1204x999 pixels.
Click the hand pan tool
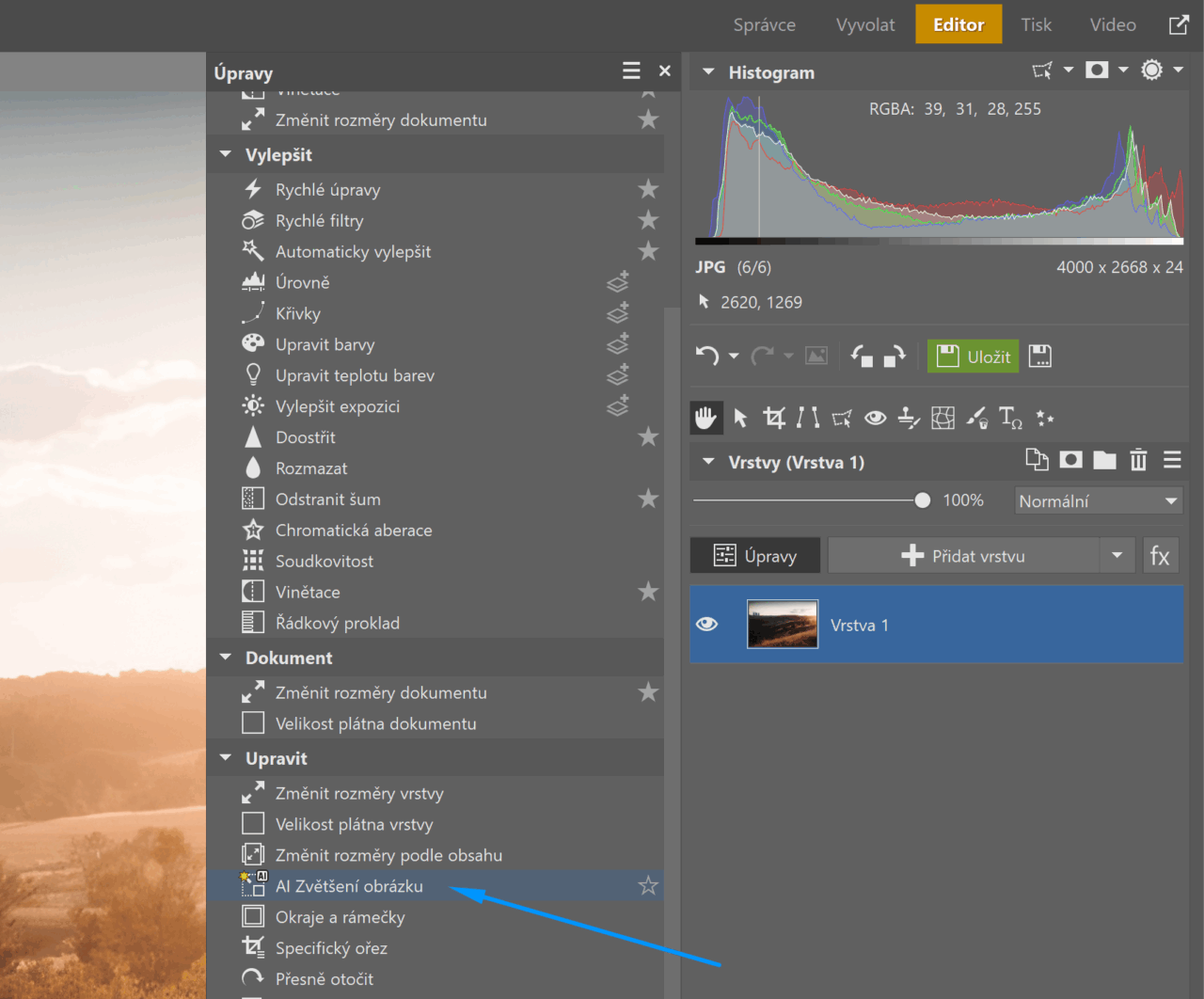[705, 418]
